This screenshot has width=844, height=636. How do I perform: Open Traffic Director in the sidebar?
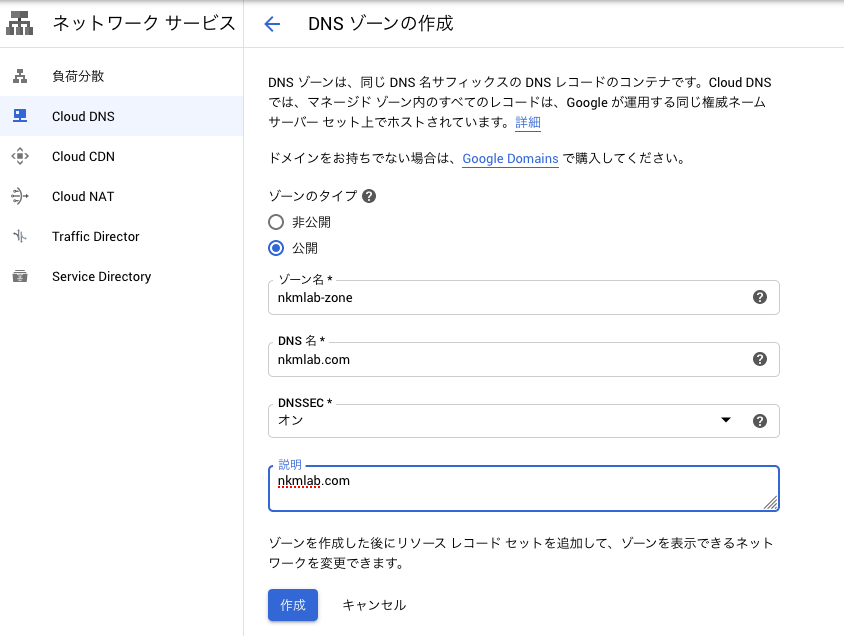[x=122, y=236]
